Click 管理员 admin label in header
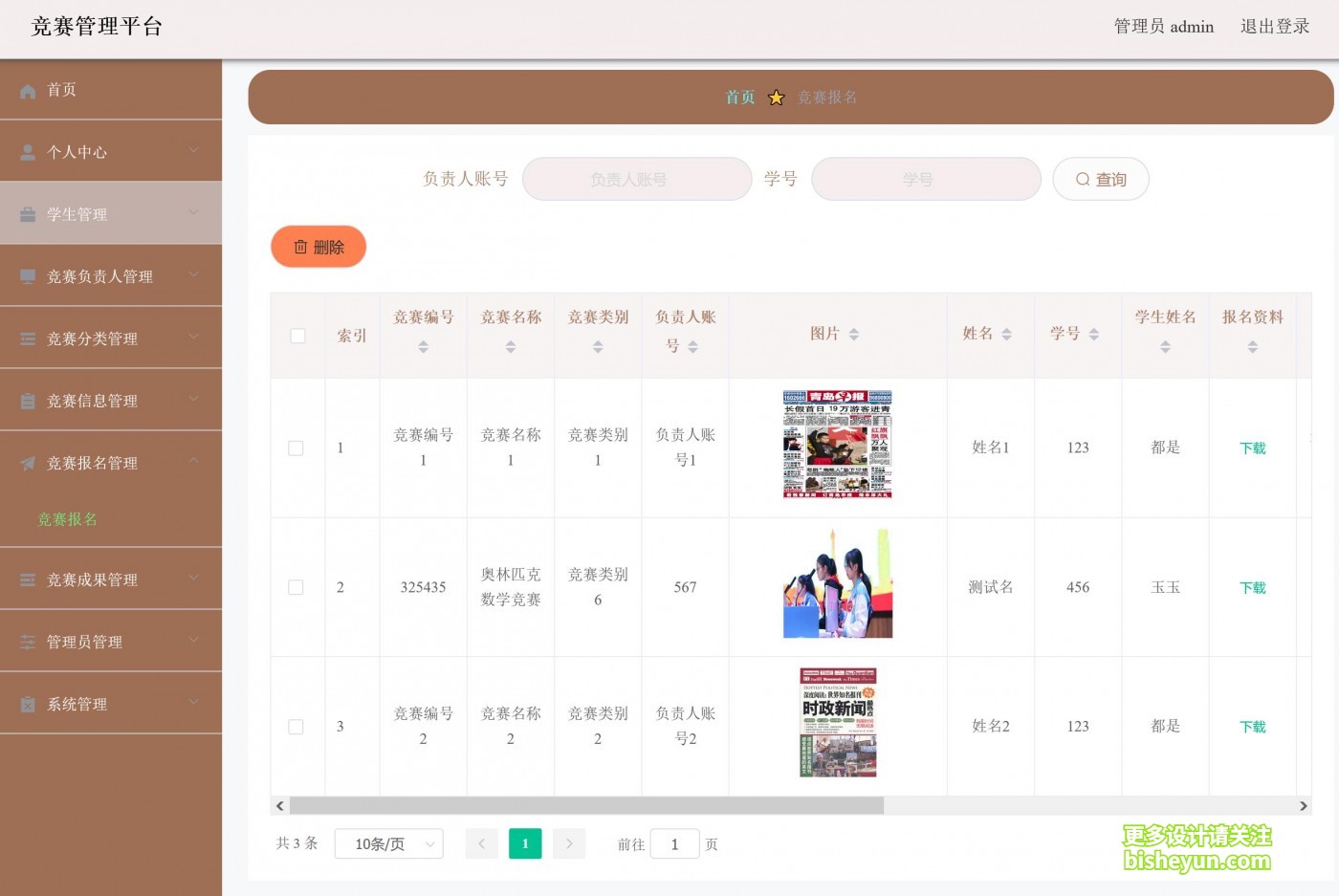Image resolution: width=1339 pixels, height=896 pixels. [1164, 27]
